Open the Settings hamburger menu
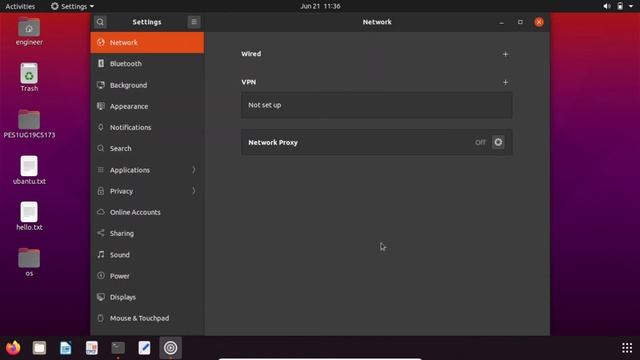 194,22
